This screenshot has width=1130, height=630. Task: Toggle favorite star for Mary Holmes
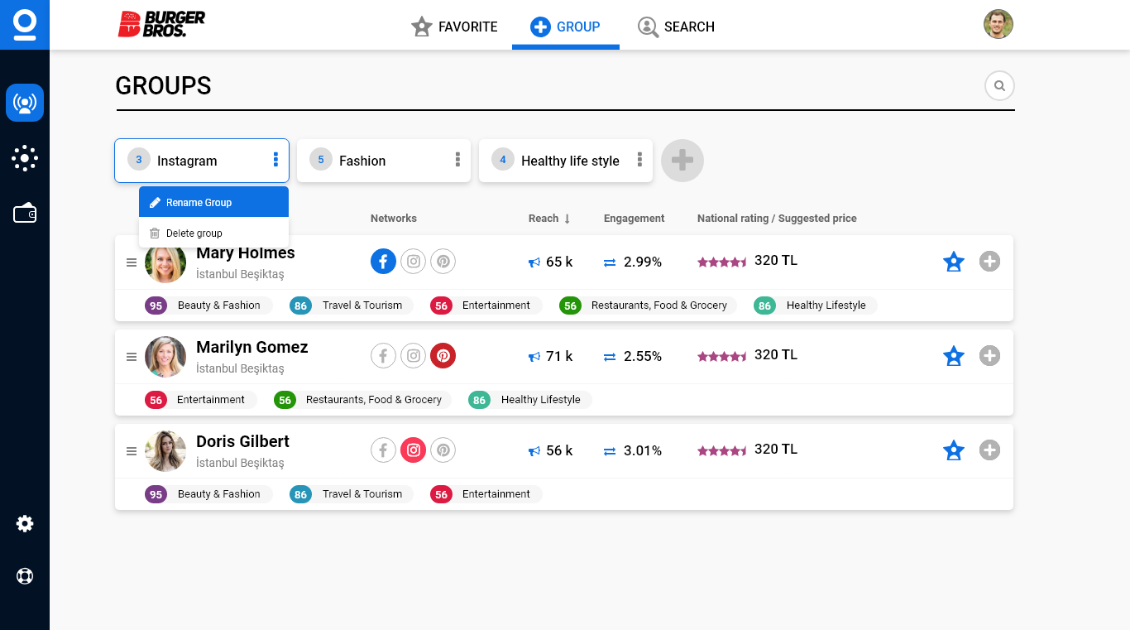954,262
